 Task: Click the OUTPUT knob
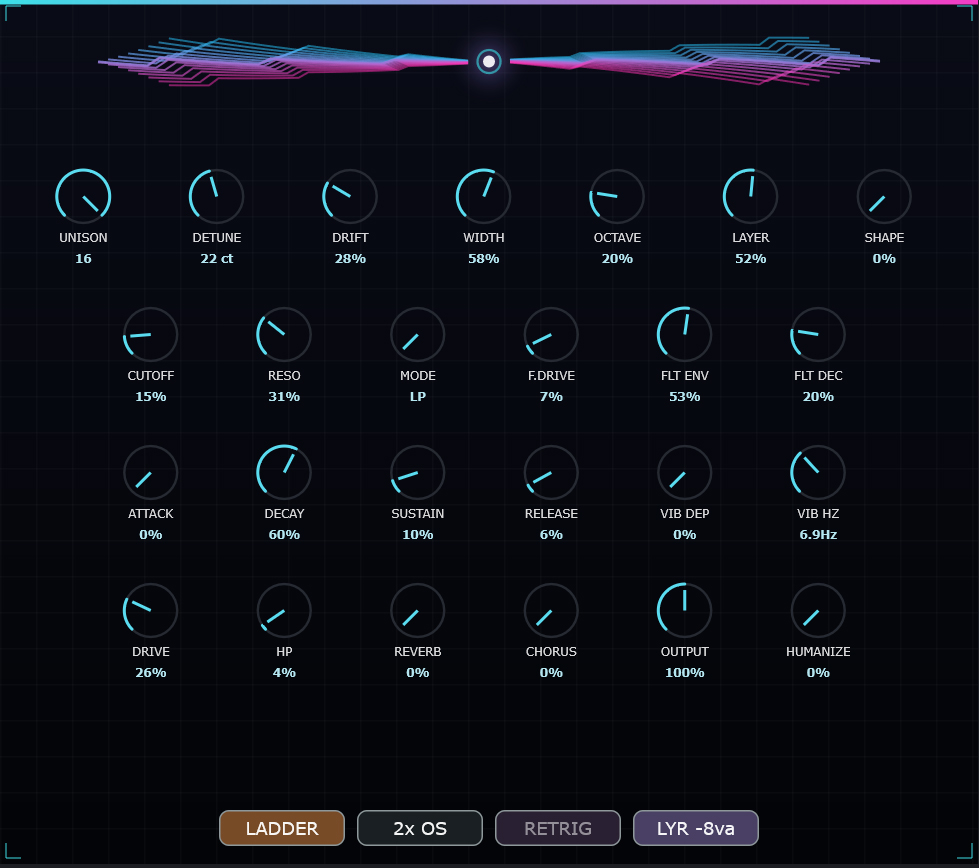685,611
